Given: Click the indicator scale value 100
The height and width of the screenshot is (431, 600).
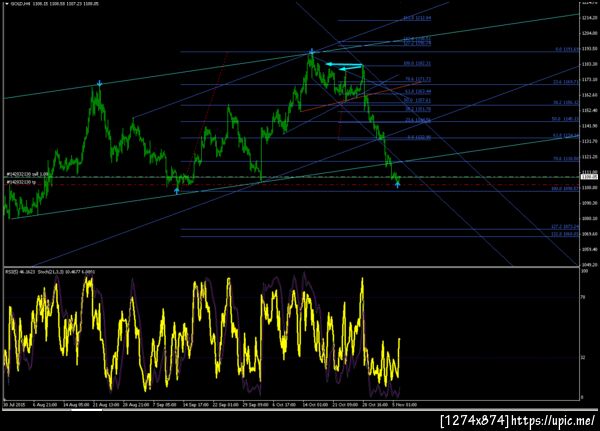Looking at the screenshot, I should (584, 271).
